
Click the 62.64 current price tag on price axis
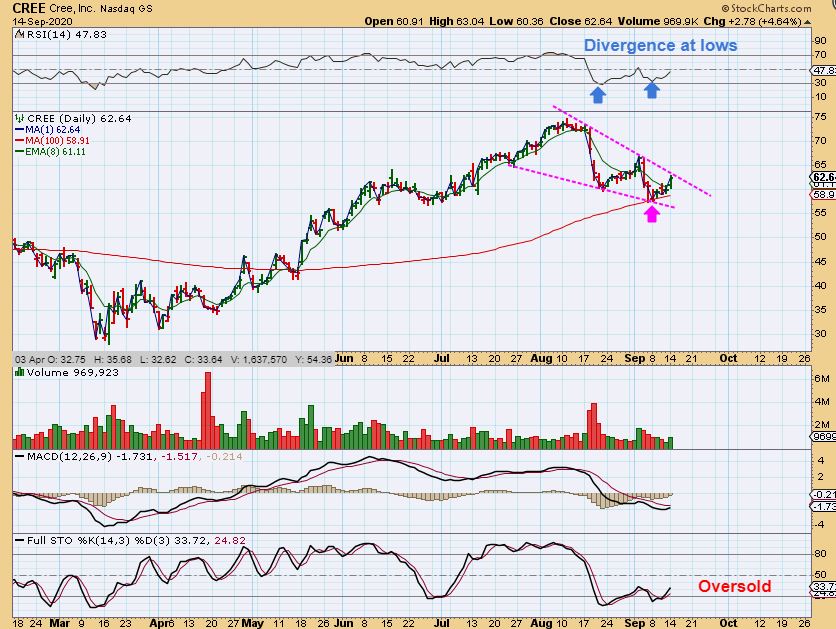(823, 178)
